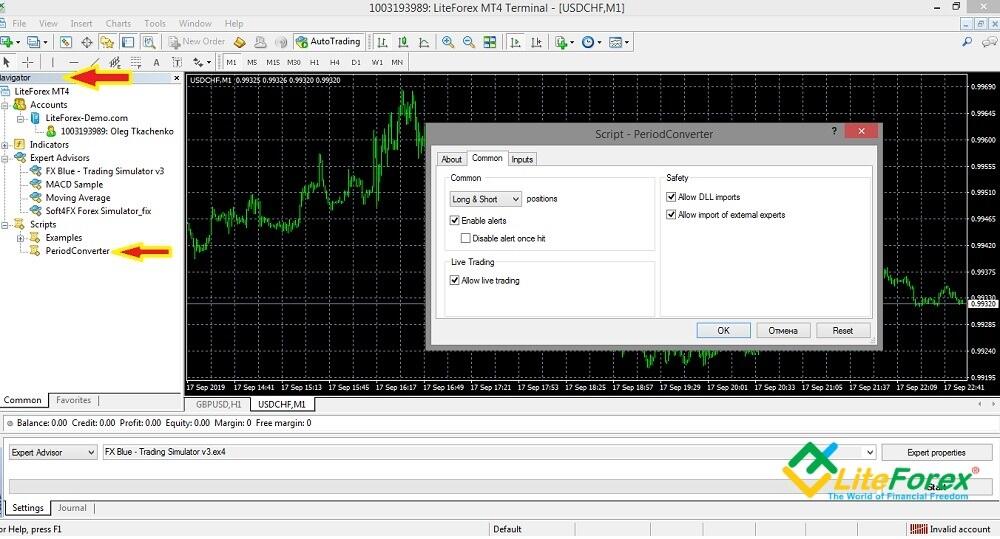This screenshot has width=1000, height=539.
Task: Switch to the Inputs tab
Action: 522,159
